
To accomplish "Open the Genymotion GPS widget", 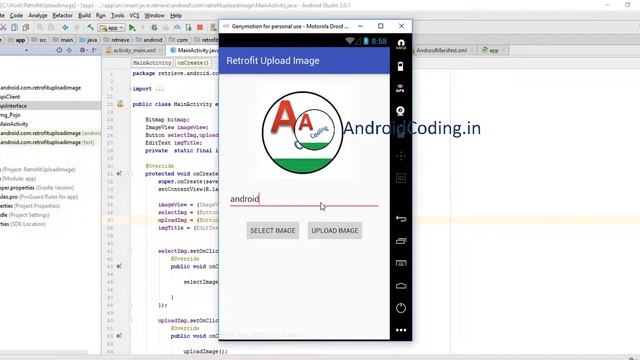I will pyautogui.click(x=400, y=89).
